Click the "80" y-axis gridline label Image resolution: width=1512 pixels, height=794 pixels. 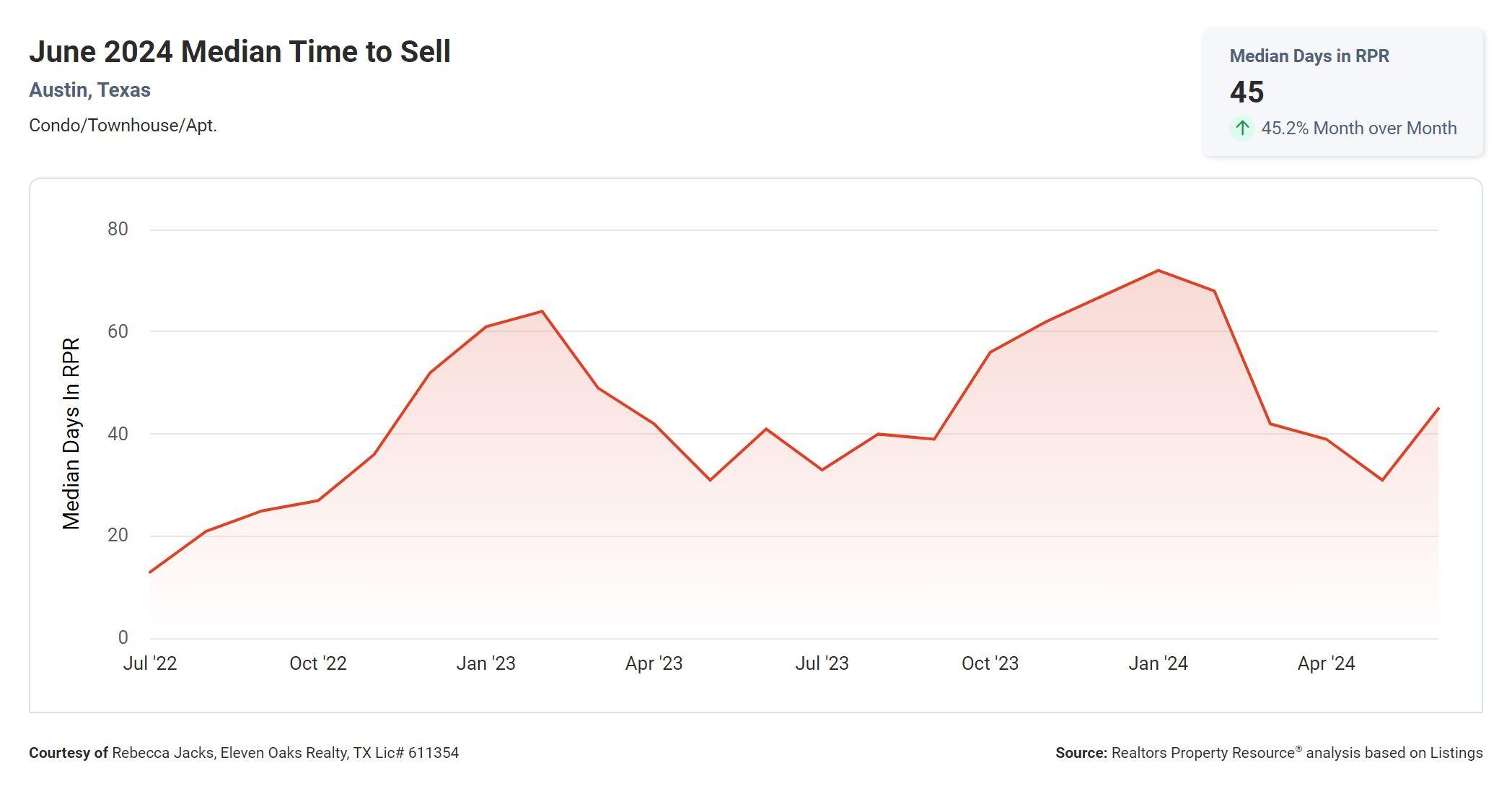click(118, 230)
